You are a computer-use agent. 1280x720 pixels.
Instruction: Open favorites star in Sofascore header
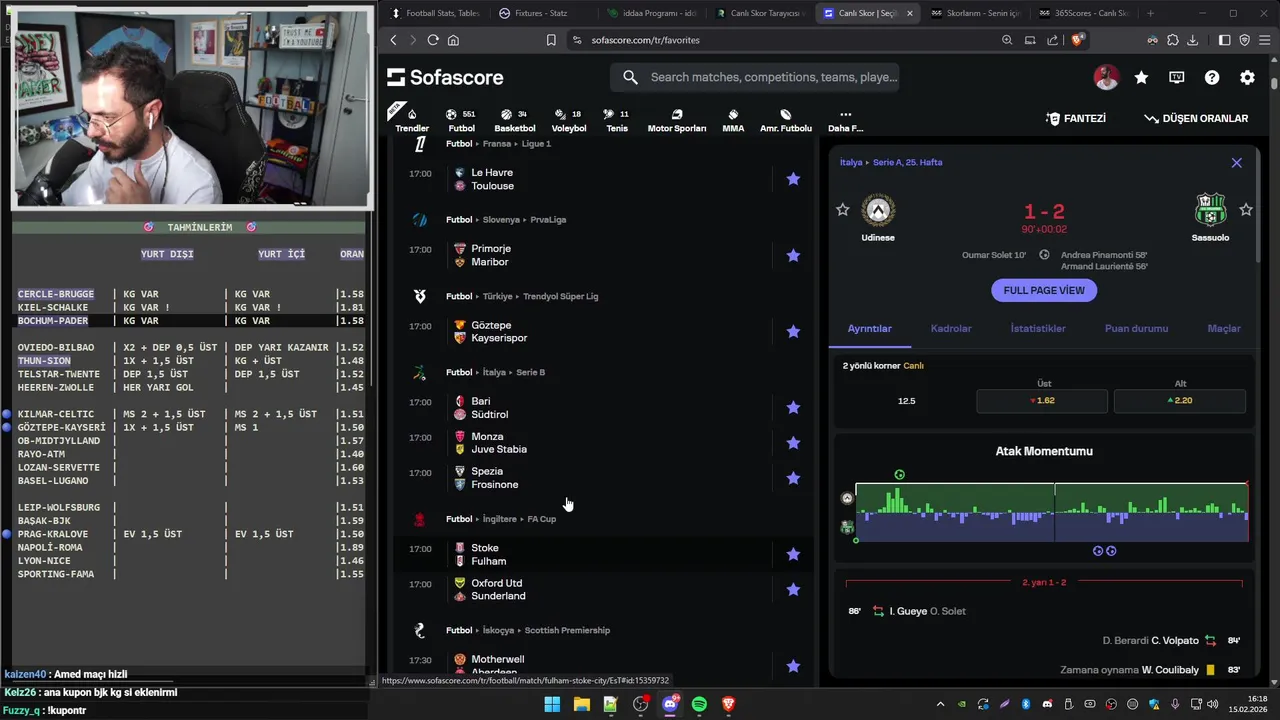(x=1141, y=77)
